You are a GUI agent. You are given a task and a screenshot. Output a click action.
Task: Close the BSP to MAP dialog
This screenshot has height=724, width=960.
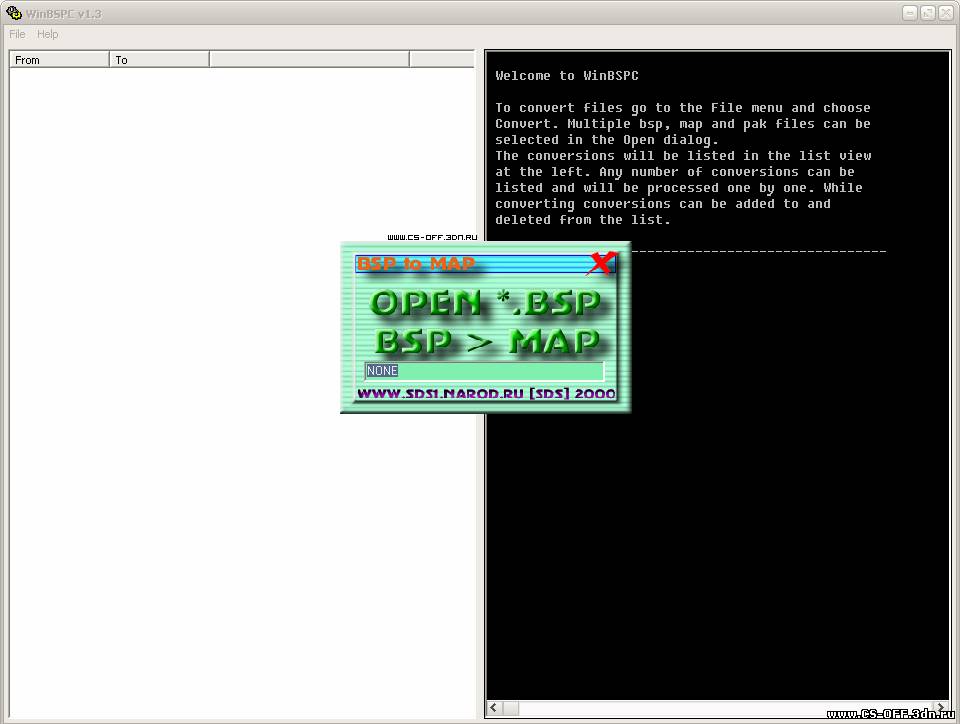coord(601,263)
